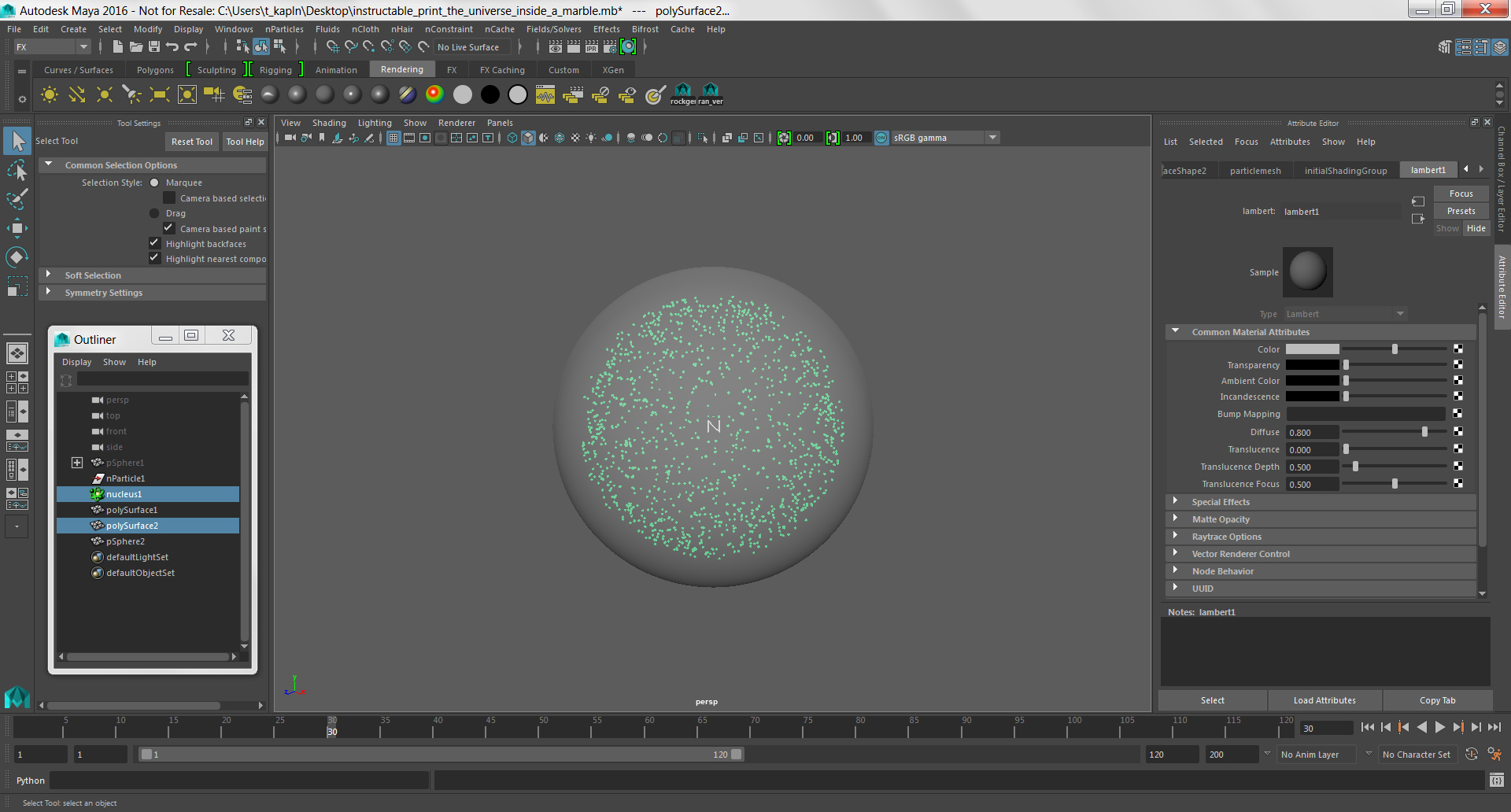Open the viewport Shading menu
Viewport: 1511px width, 812px height.
[x=329, y=123]
